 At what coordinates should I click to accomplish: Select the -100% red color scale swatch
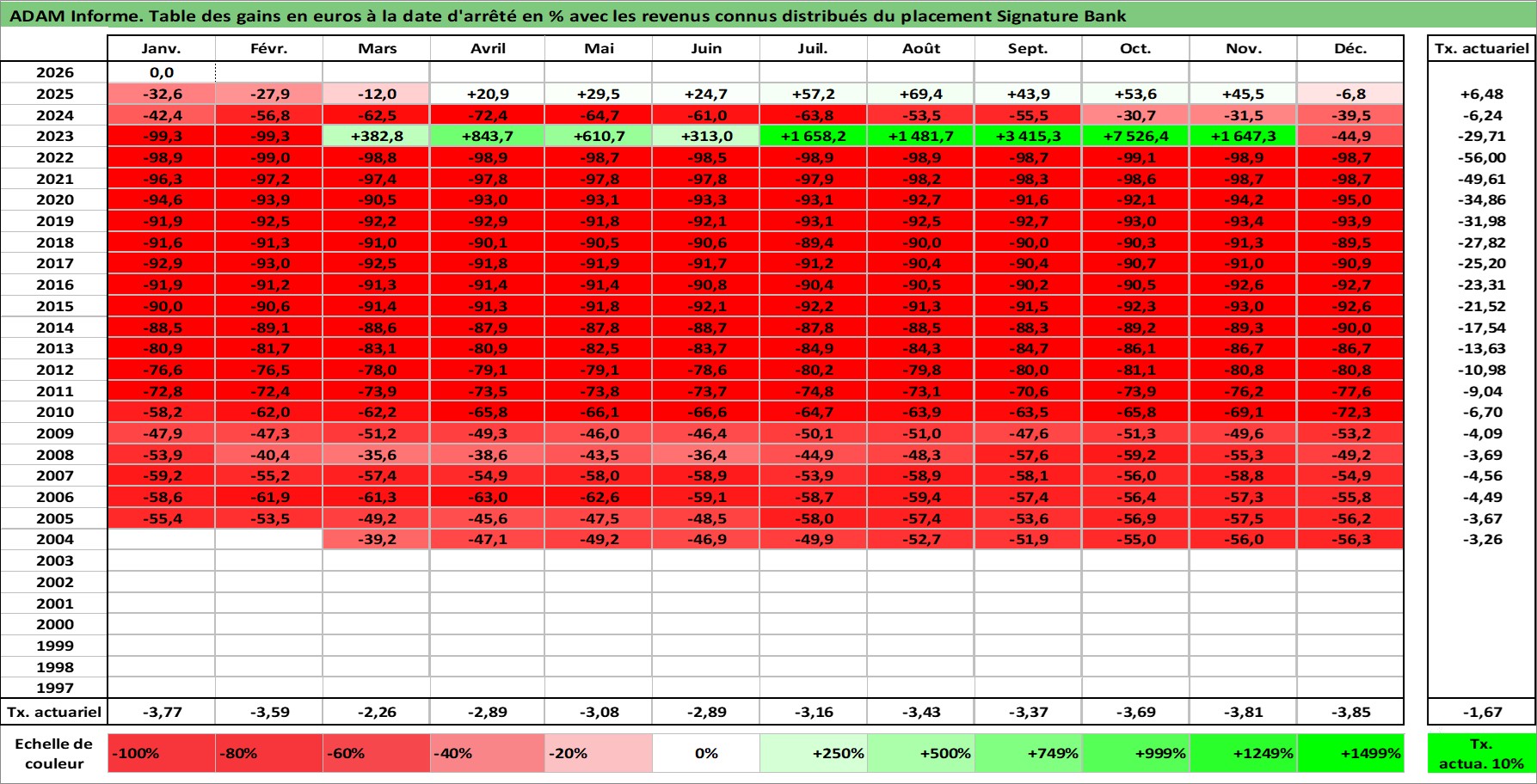(x=161, y=753)
